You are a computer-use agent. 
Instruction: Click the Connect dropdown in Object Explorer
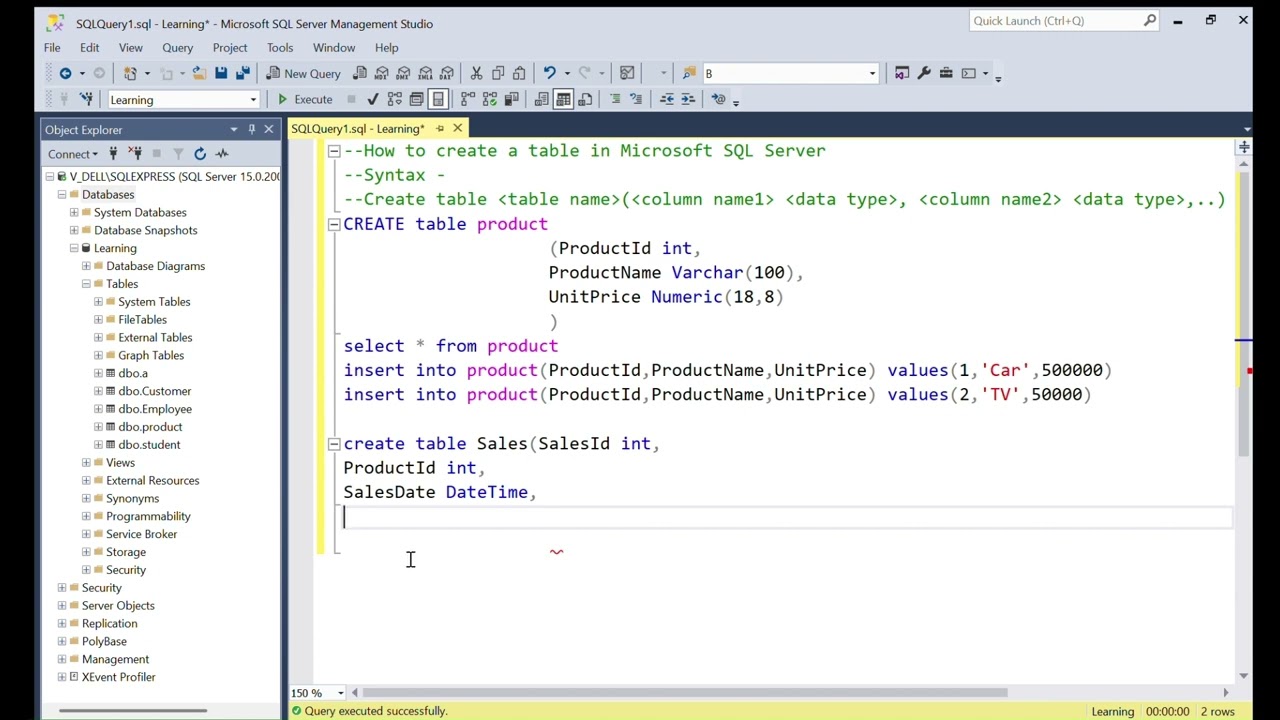[x=73, y=154]
